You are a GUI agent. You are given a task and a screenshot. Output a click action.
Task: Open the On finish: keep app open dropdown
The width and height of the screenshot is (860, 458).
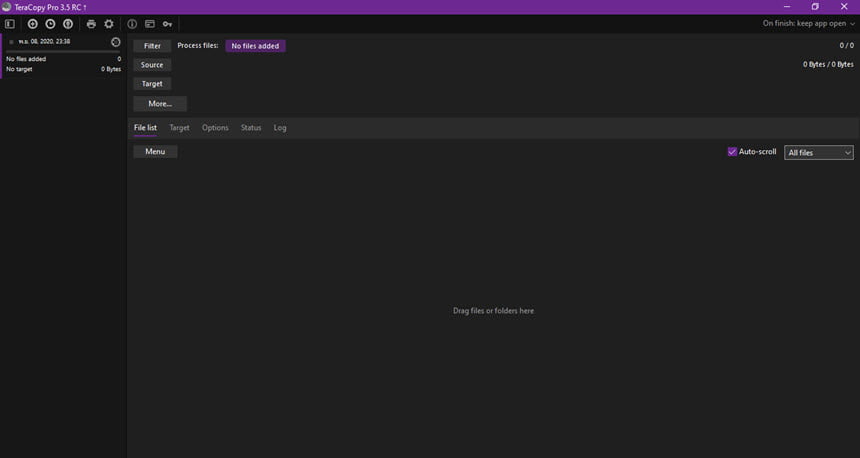coord(808,24)
